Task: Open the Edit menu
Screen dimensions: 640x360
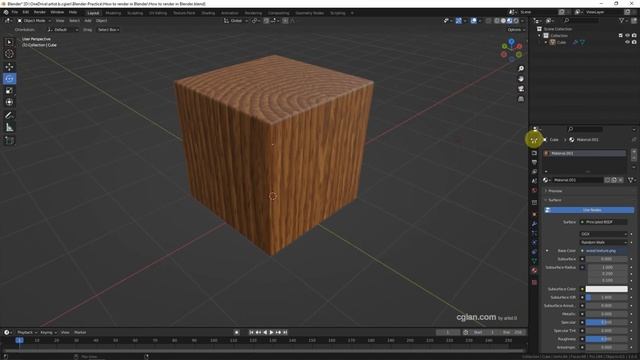Action: point(26,12)
